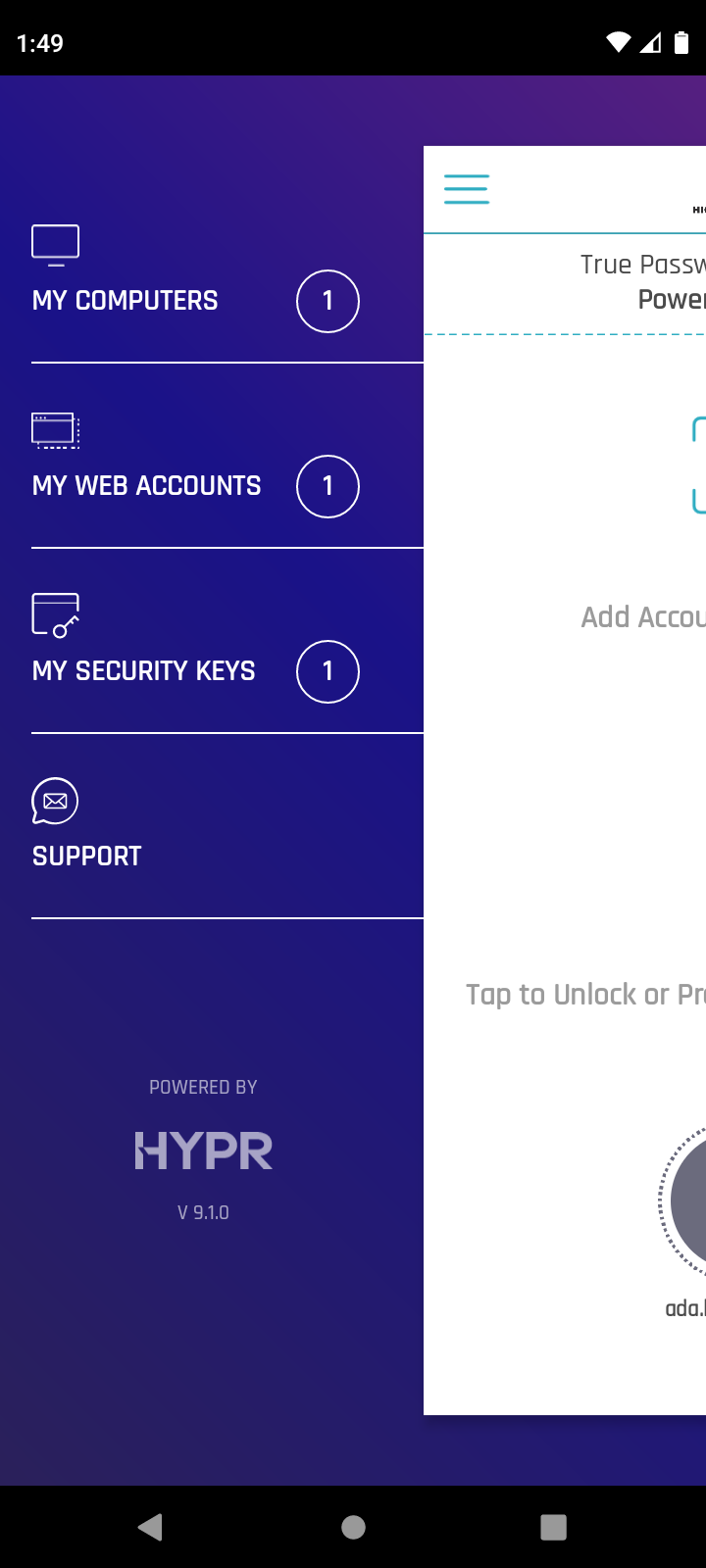Screen dimensions: 706x1568
Task: Tap the count badge beside My Computers
Action: click(x=328, y=301)
